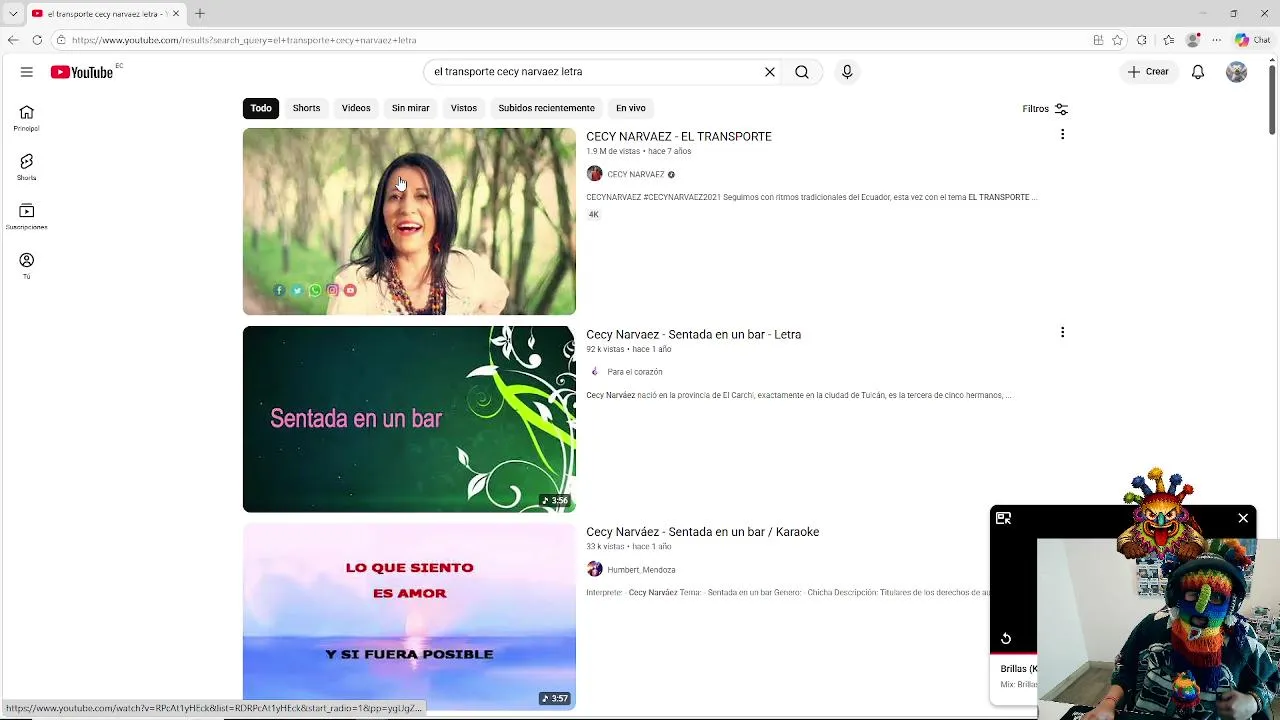Viewport: 1280px width, 720px height.
Task: Click the Humbert. Mendoza channel avatar
Action: (595, 569)
